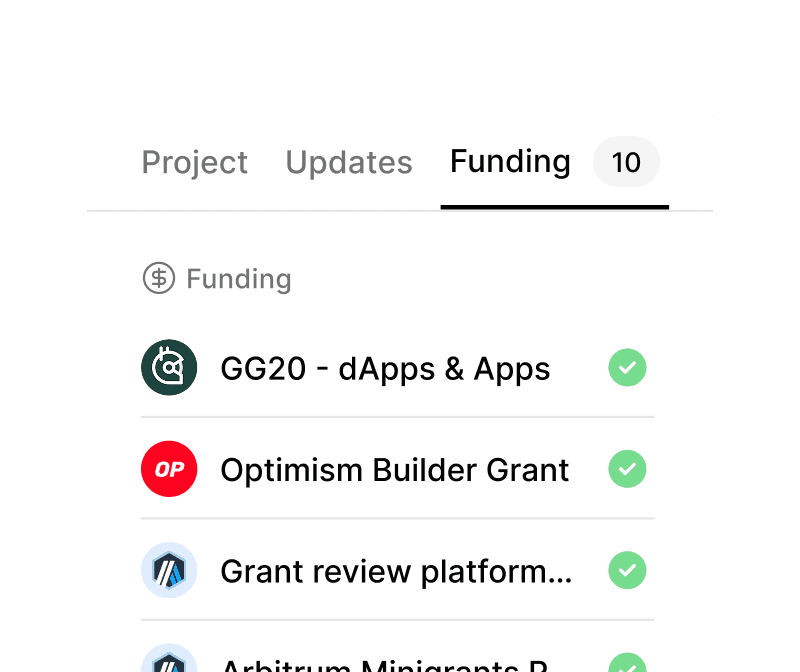
Task: Click the green checkmark on GG20 row
Action: tap(627, 368)
